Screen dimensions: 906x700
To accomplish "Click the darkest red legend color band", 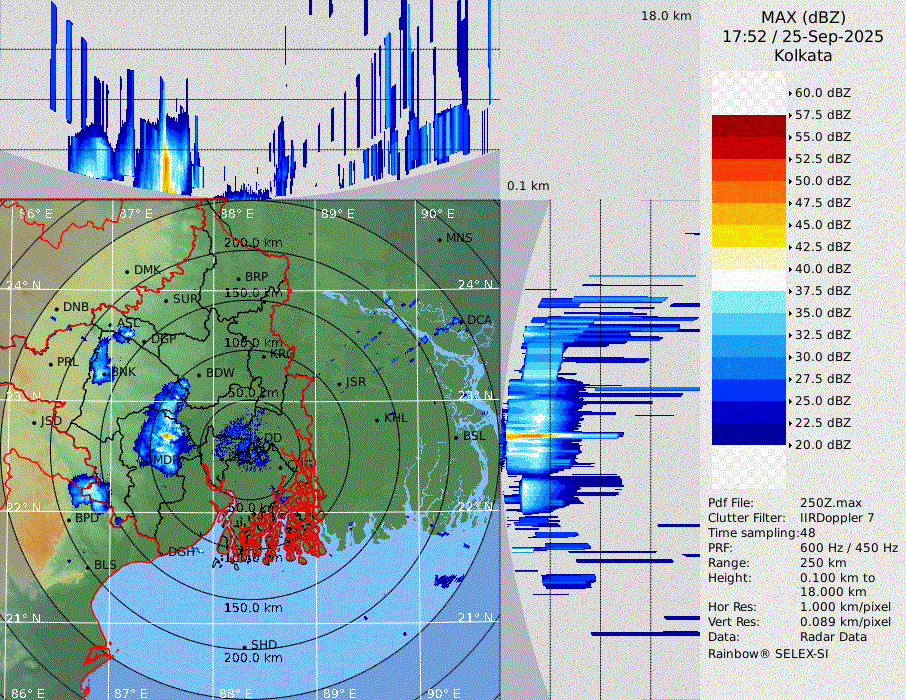I will (748, 126).
